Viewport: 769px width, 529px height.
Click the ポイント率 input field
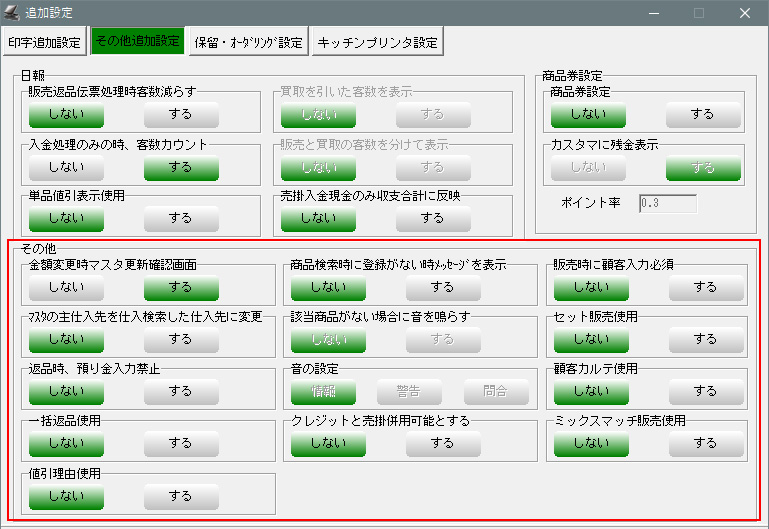667,204
